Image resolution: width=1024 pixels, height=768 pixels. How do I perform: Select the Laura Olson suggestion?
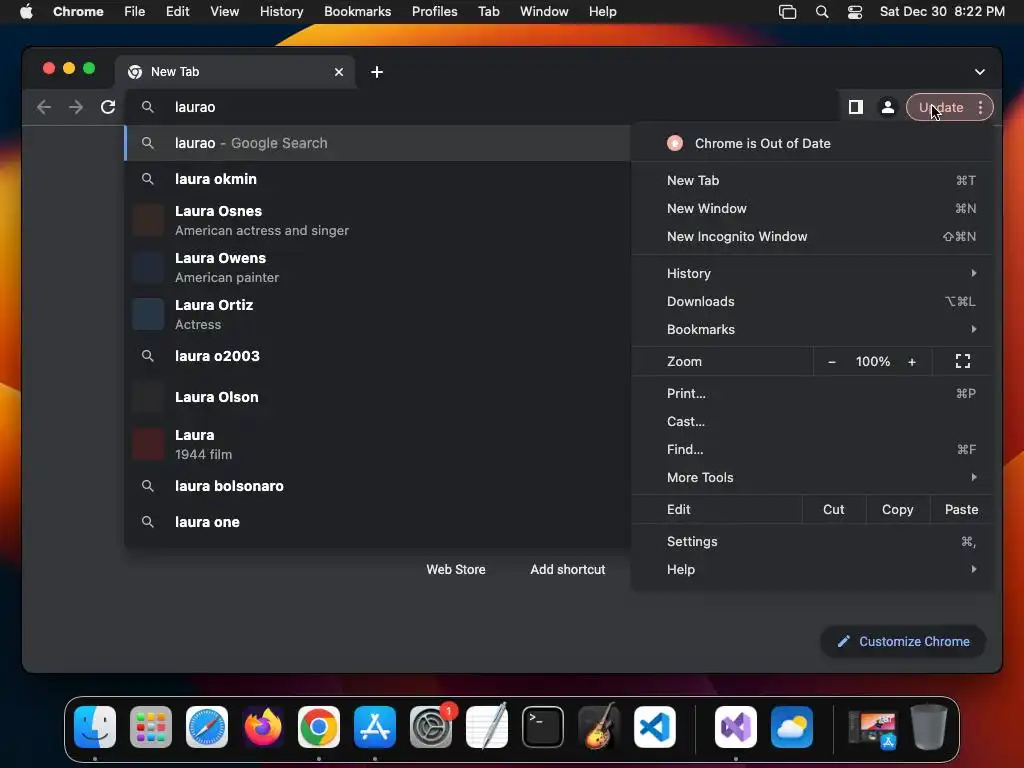coord(377,397)
